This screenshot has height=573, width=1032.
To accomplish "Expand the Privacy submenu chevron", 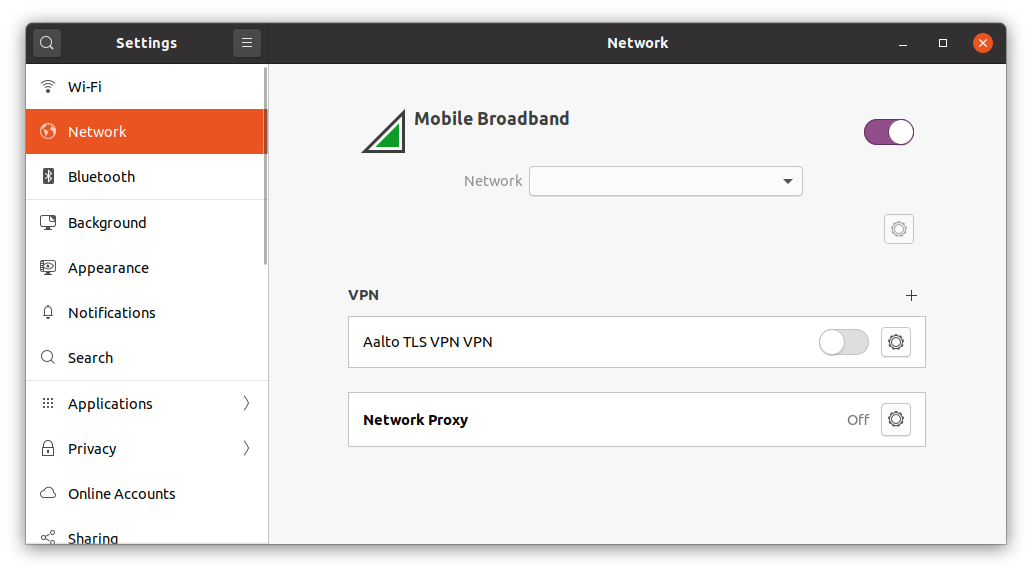I will click(246, 449).
